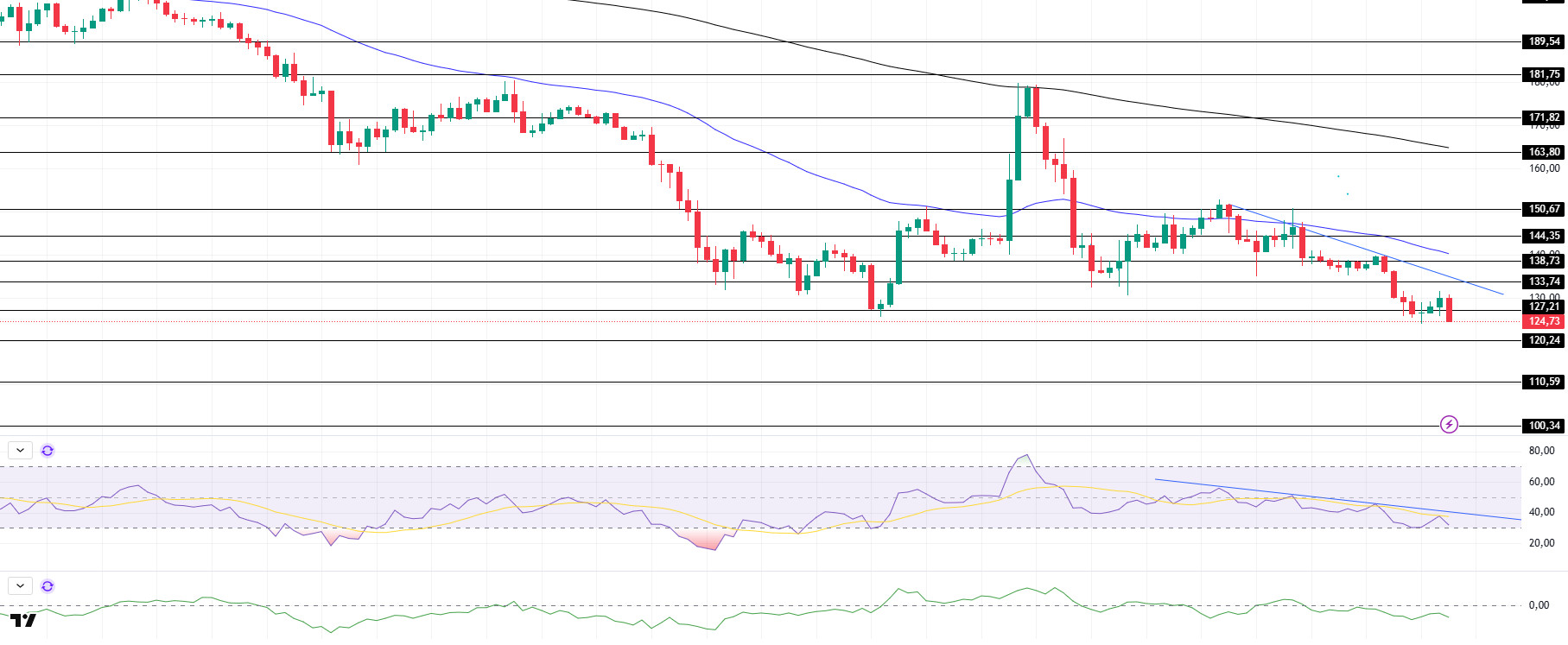Collapse the bottom oscillator pane chevron
This screenshot has height=645, width=1568.
click(x=20, y=585)
